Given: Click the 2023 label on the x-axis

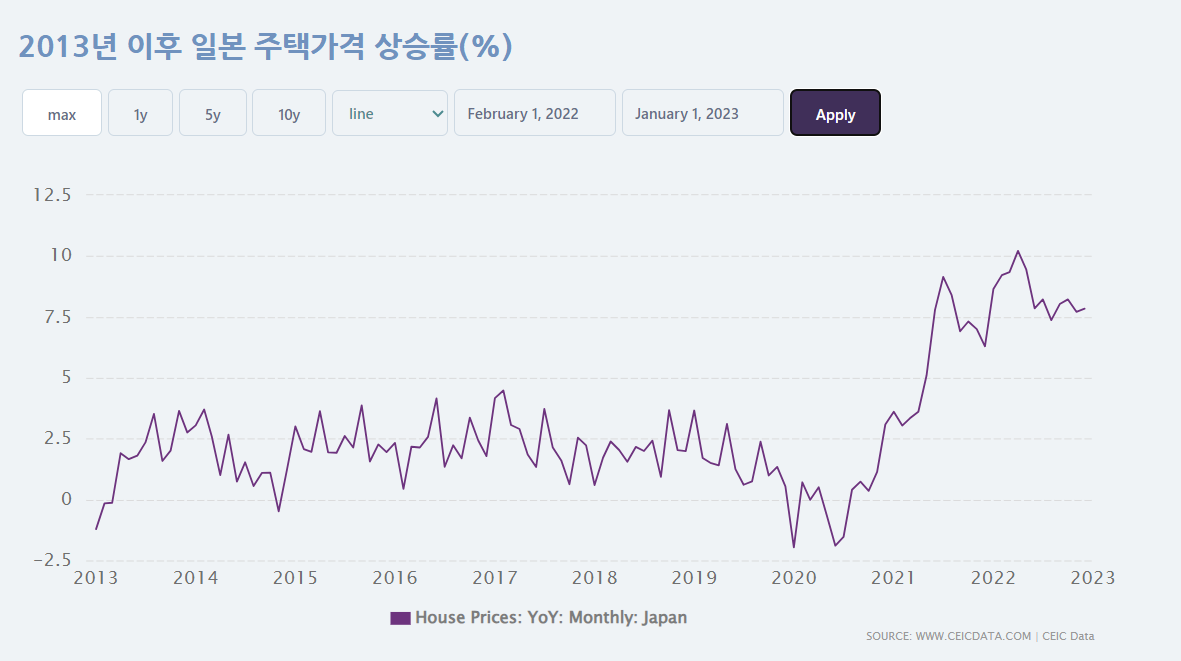Looking at the screenshot, I should click(1094, 578).
